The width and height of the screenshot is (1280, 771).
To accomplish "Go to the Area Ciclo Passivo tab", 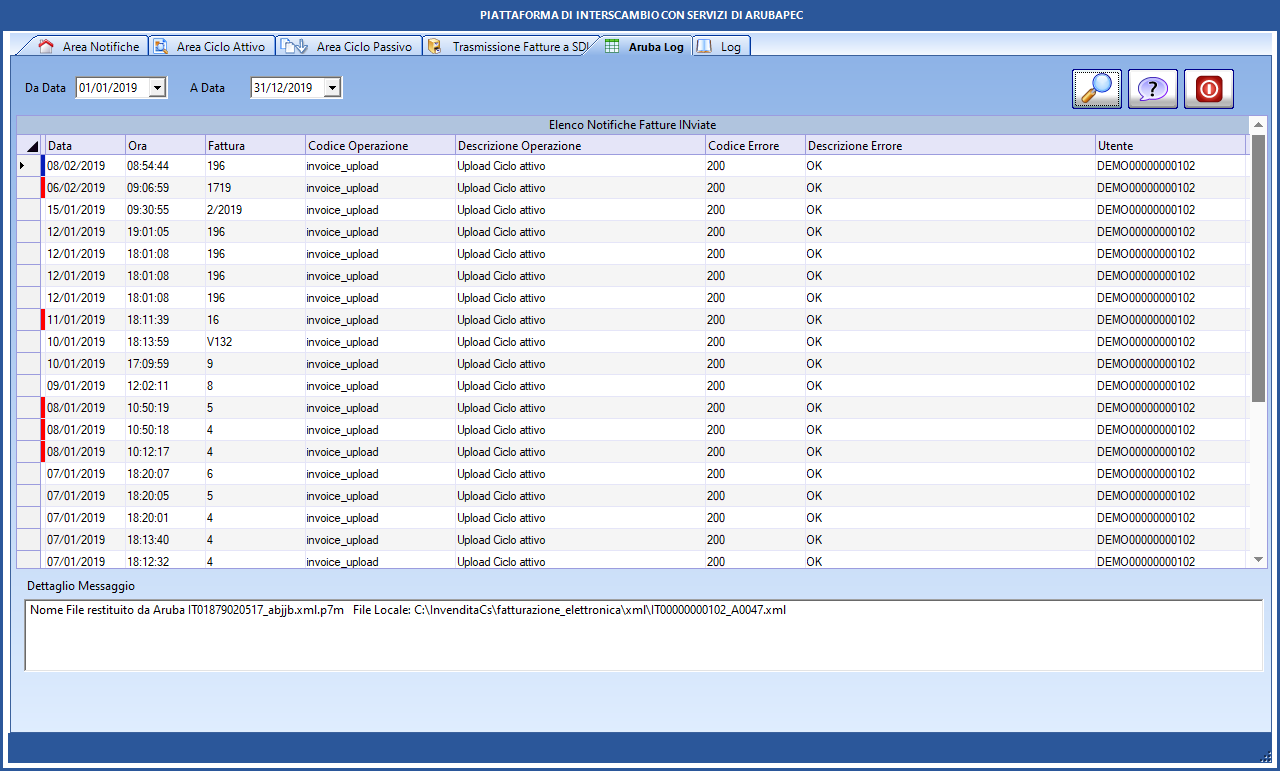I will [x=349, y=47].
